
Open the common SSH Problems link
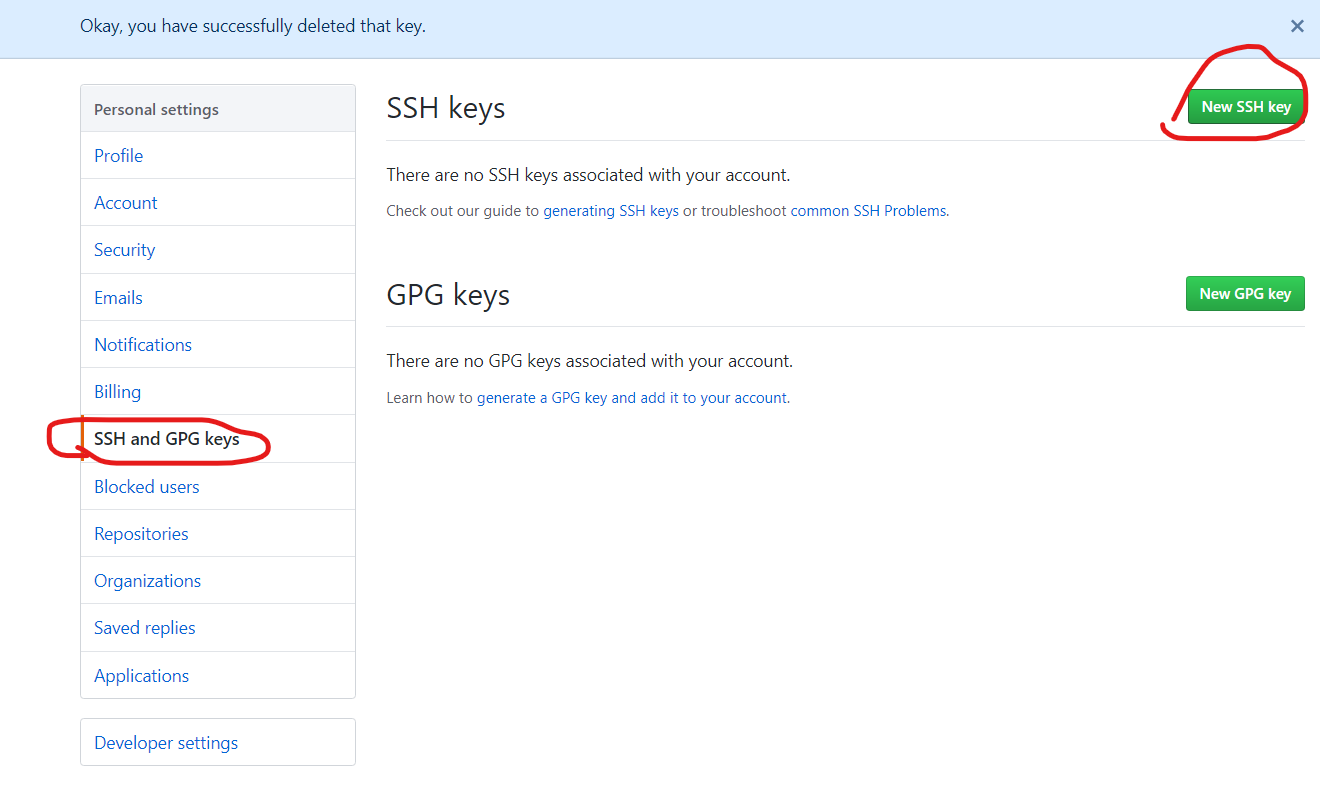[868, 211]
